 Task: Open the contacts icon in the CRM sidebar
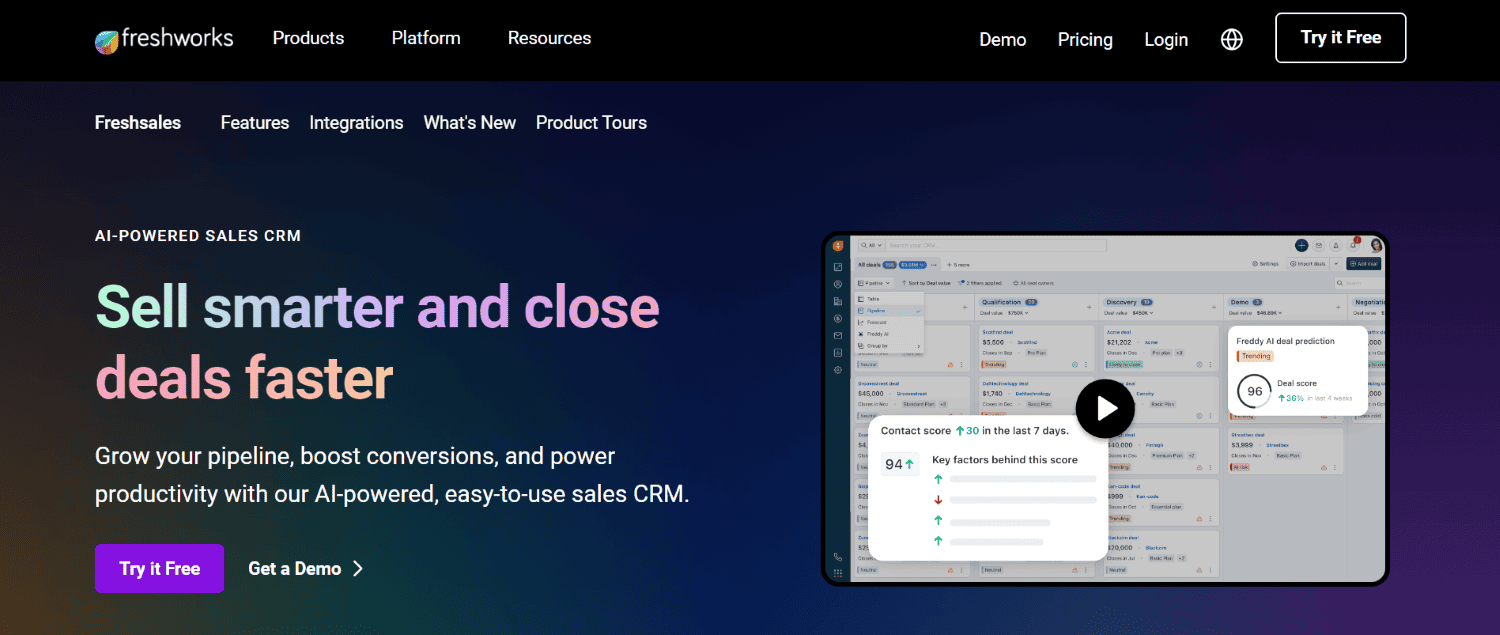pyautogui.click(x=838, y=285)
